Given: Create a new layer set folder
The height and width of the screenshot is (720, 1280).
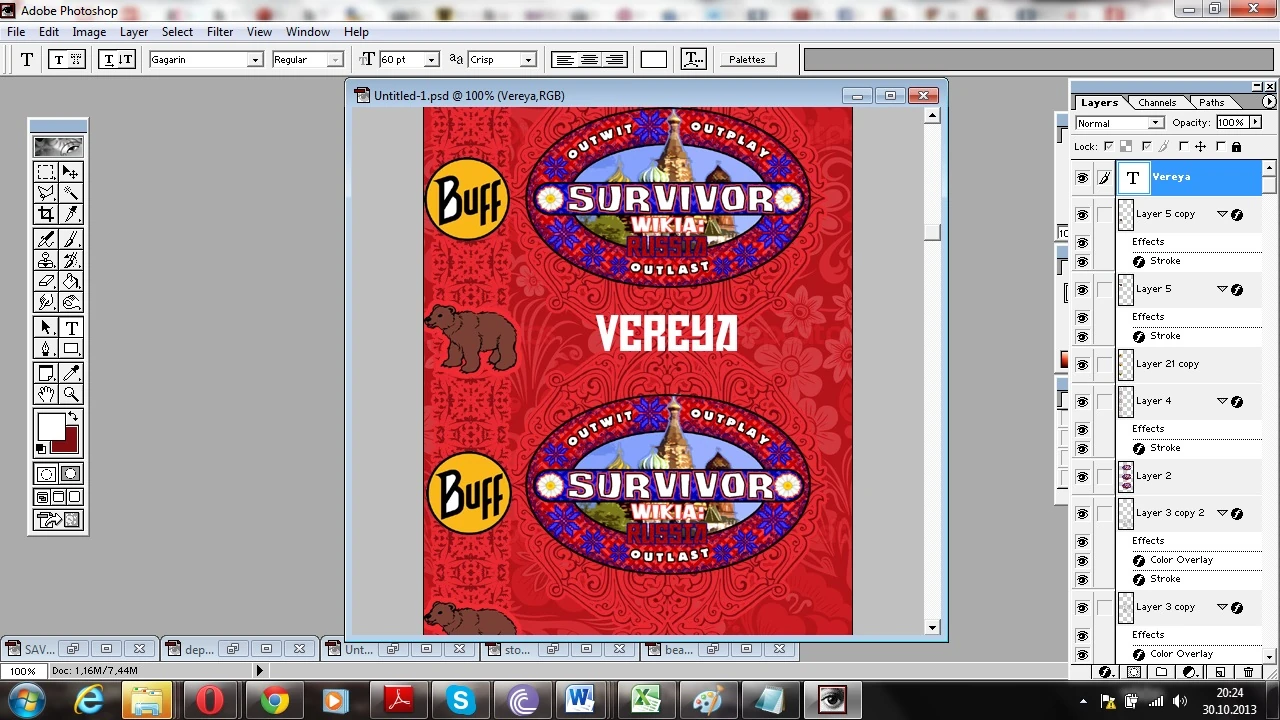Looking at the screenshot, I should tap(1162, 672).
